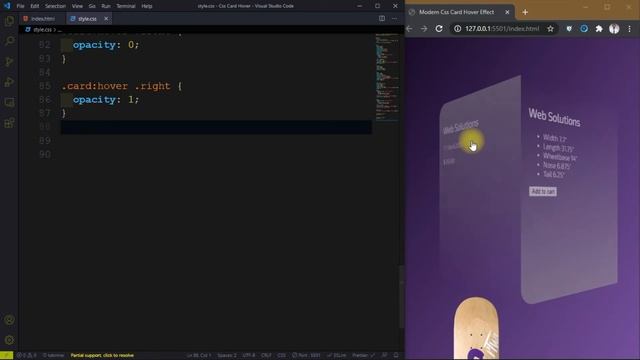Open the Edit menu
The image size is (640, 360).
(x=35, y=6)
